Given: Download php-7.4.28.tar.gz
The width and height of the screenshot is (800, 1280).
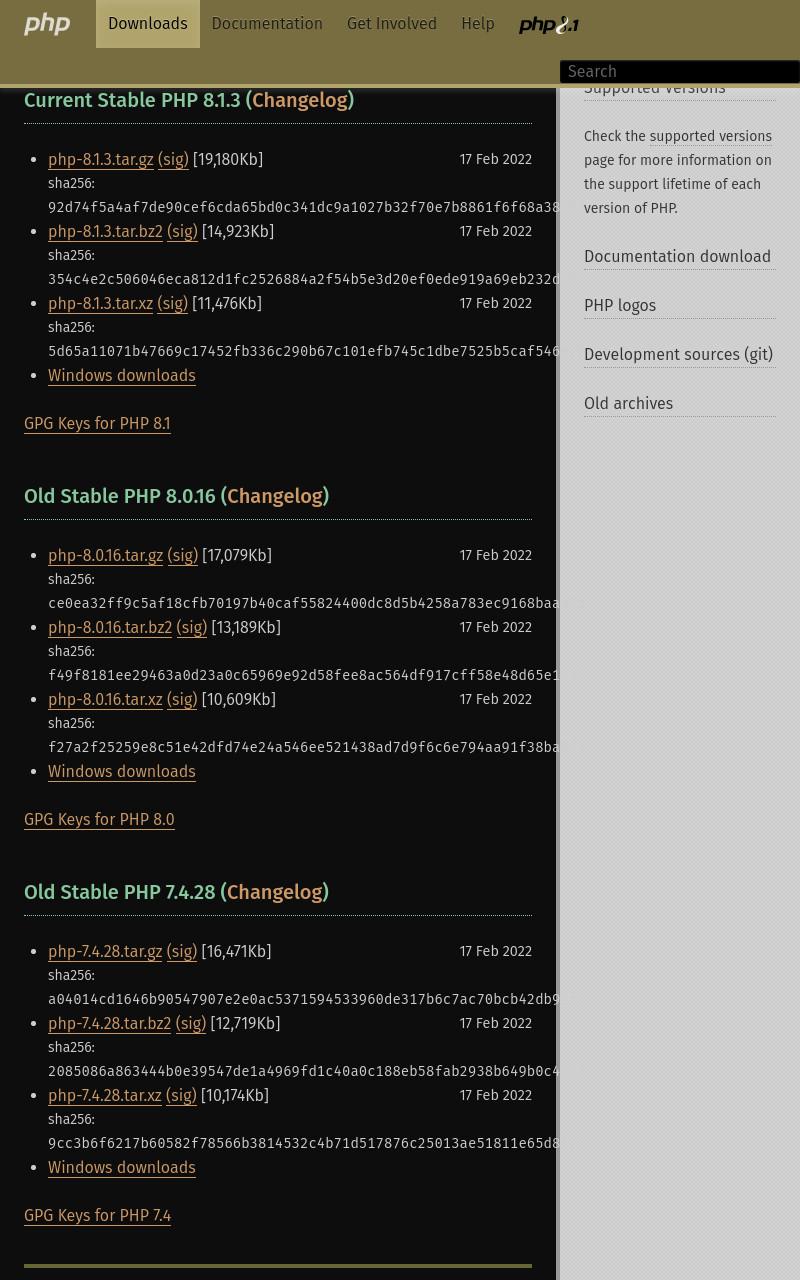Looking at the screenshot, I should pyautogui.click(x=105, y=952).
